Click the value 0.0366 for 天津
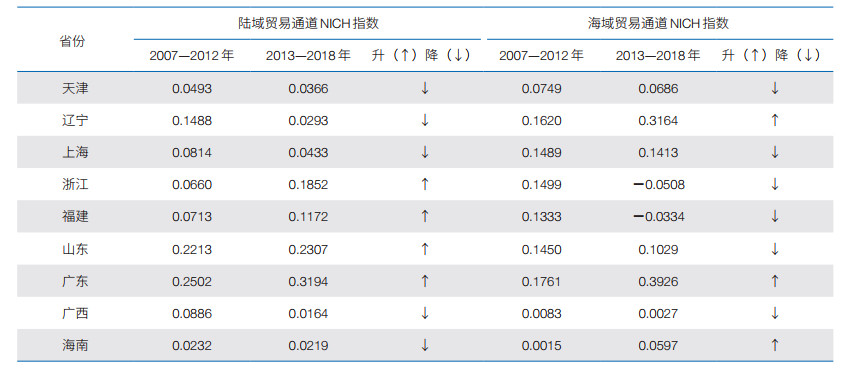Screen dimensions: 855x370 [x=309, y=89]
